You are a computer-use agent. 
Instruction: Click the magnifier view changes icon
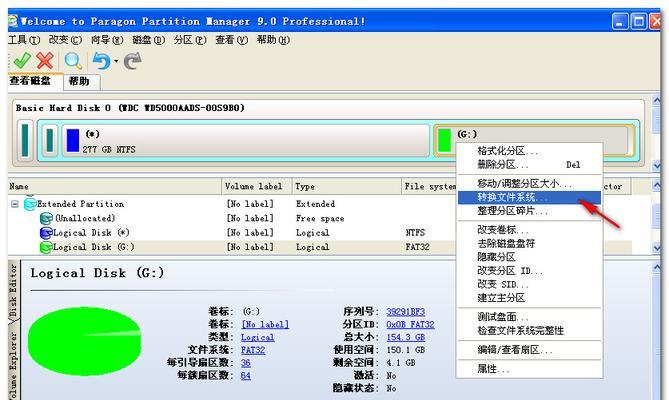[x=73, y=61]
